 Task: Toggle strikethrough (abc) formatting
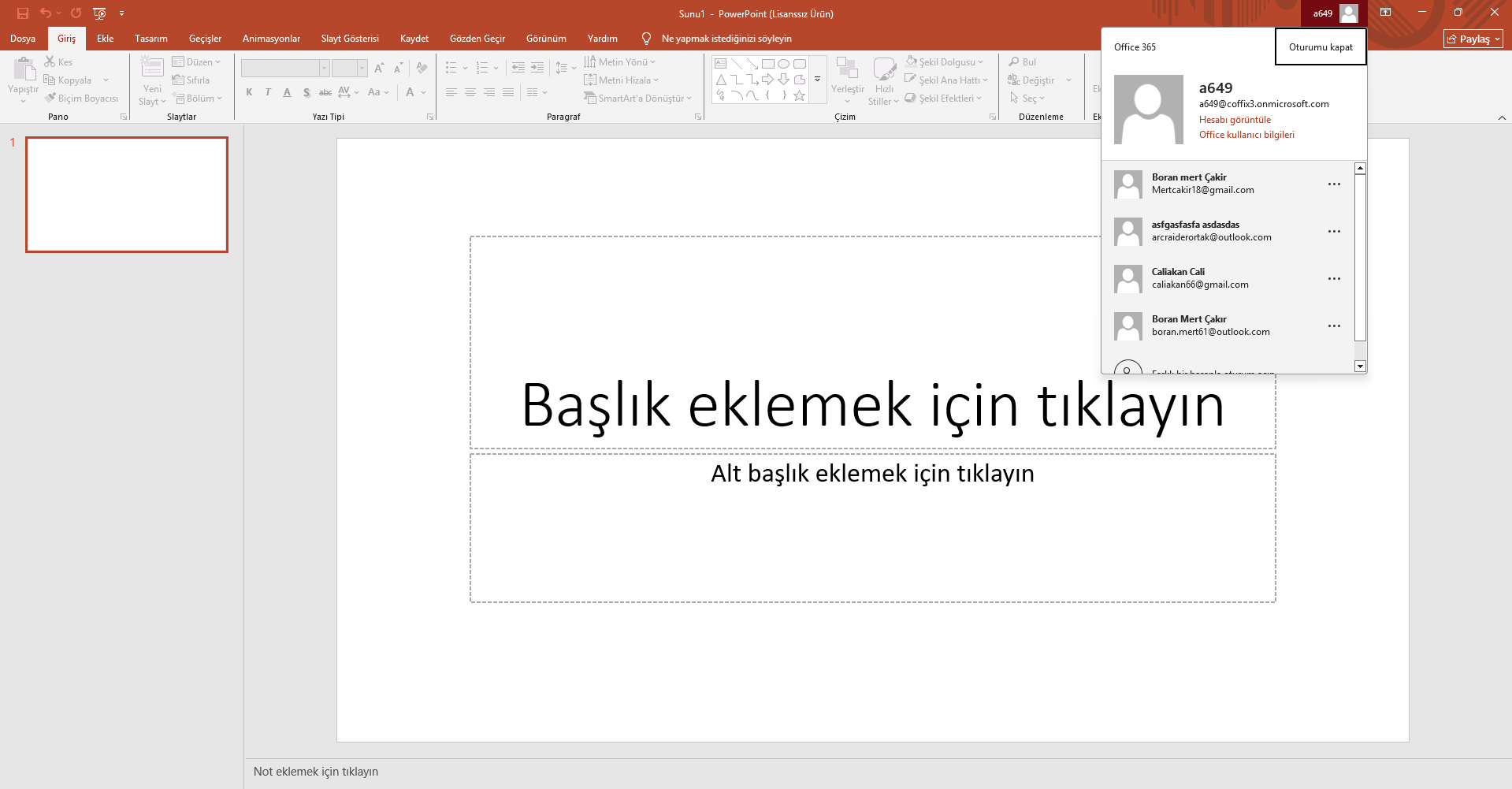click(x=325, y=92)
